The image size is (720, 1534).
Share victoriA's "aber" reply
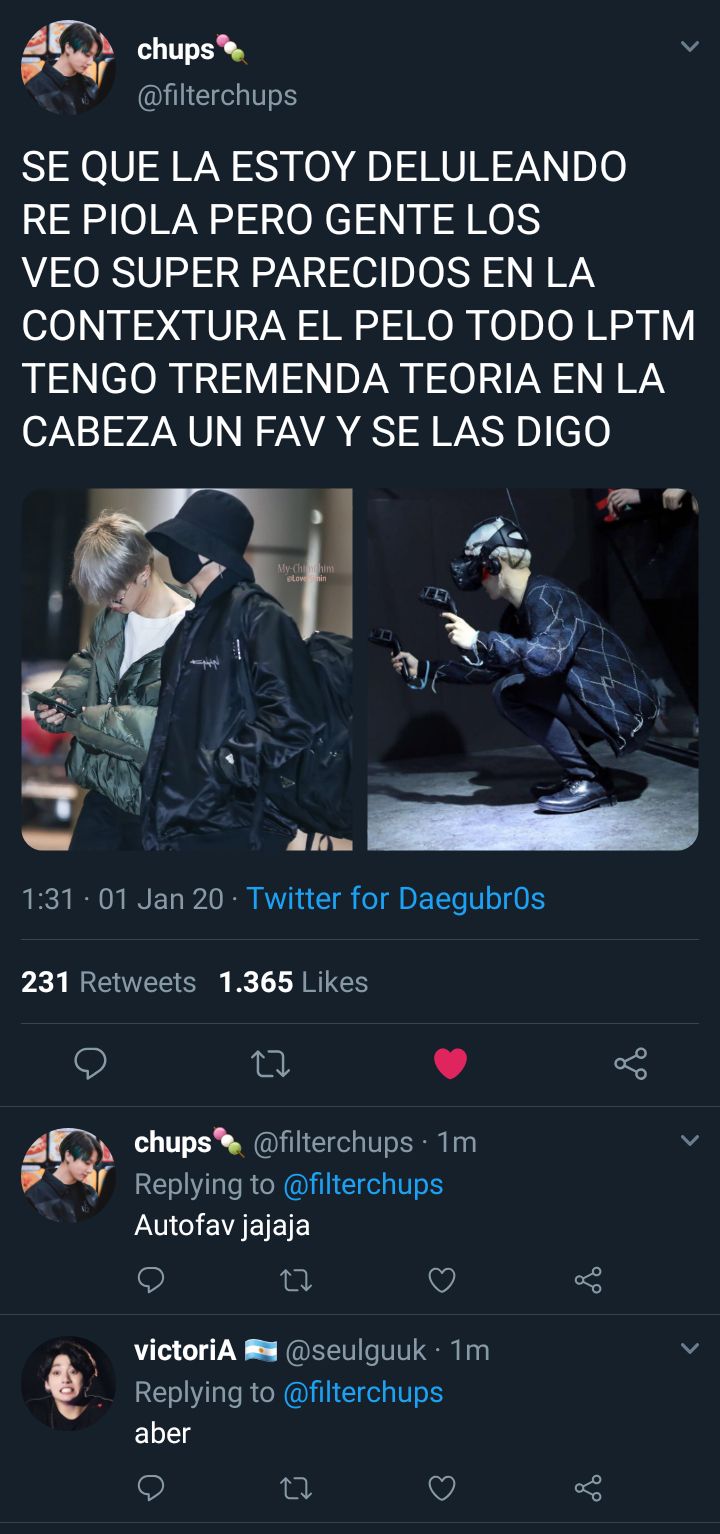pos(588,1489)
